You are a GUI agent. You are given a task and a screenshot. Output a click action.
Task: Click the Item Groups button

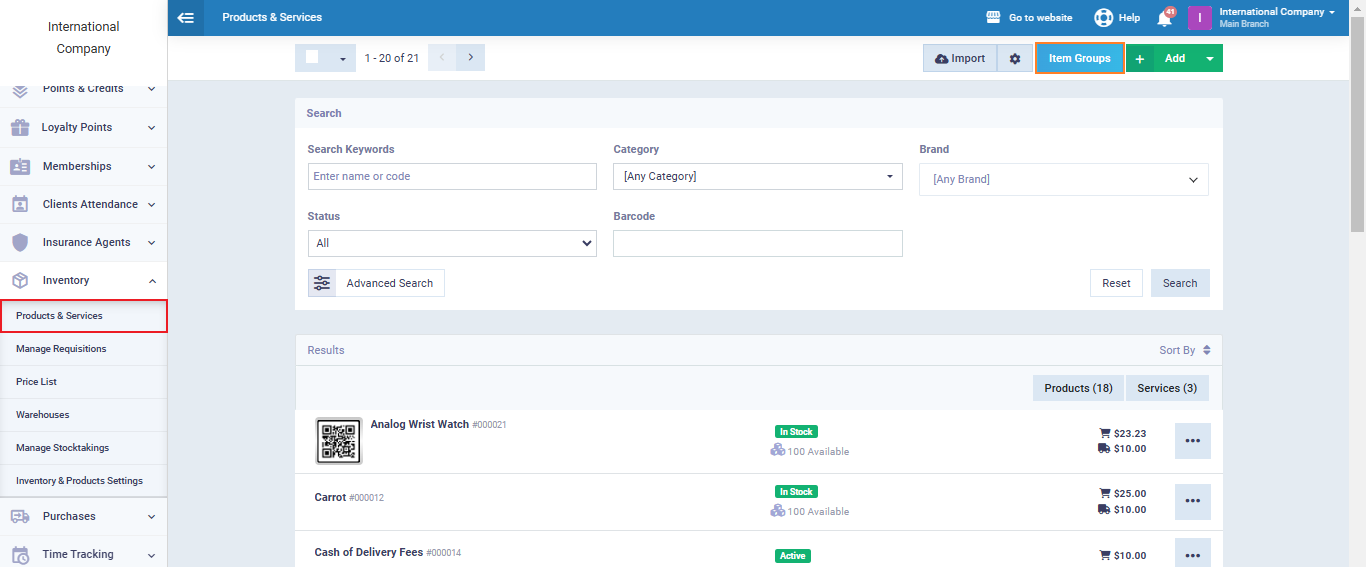pos(1079,59)
